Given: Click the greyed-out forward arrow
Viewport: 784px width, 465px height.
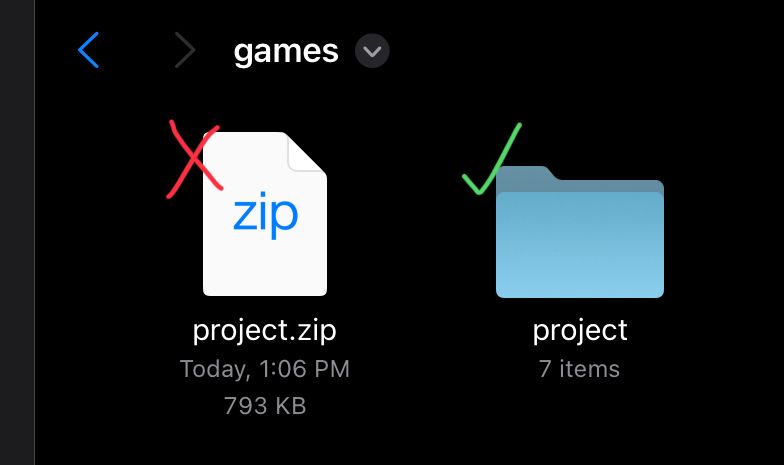Looking at the screenshot, I should (x=184, y=50).
